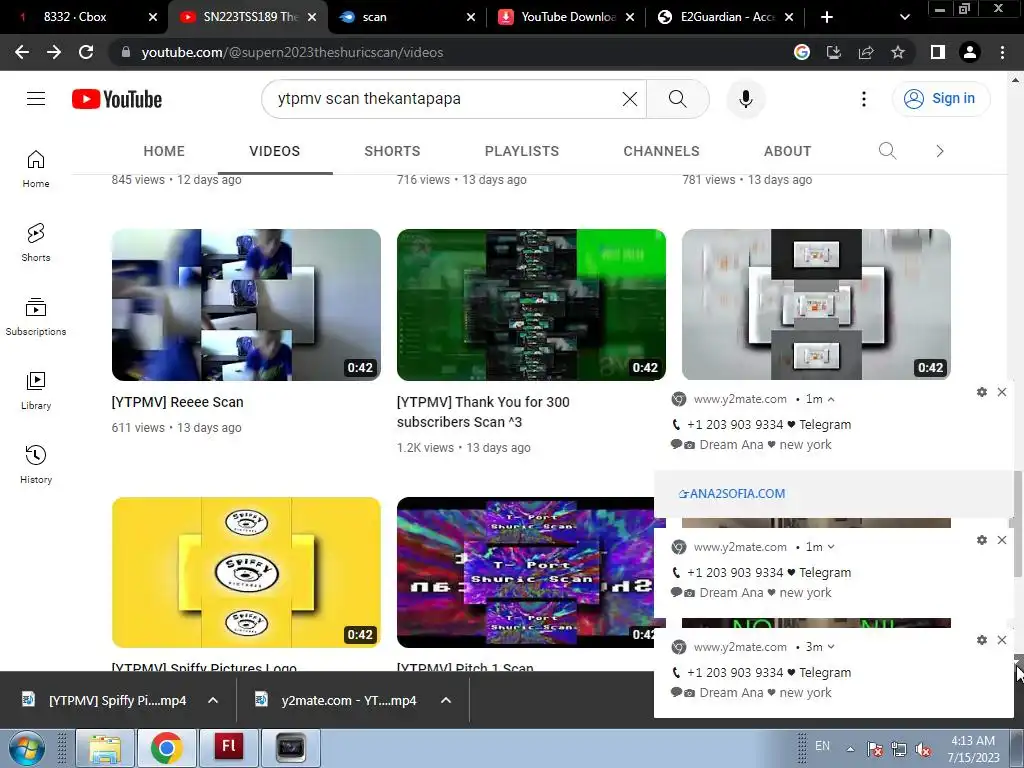This screenshot has height=768, width=1024.
Task: Switch to the HOME channel tab
Action: coord(164,151)
